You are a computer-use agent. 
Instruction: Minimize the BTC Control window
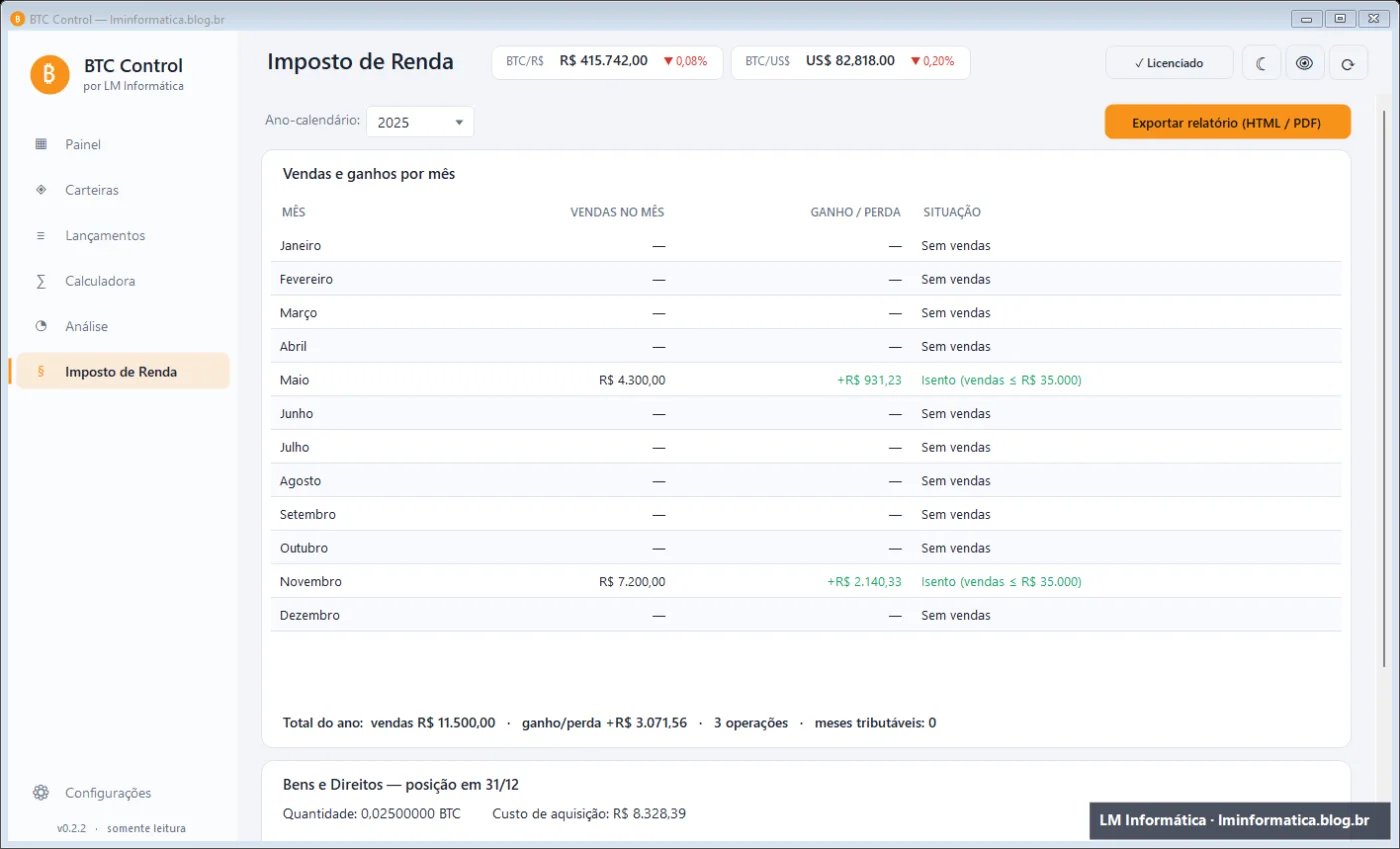coord(1306,18)
